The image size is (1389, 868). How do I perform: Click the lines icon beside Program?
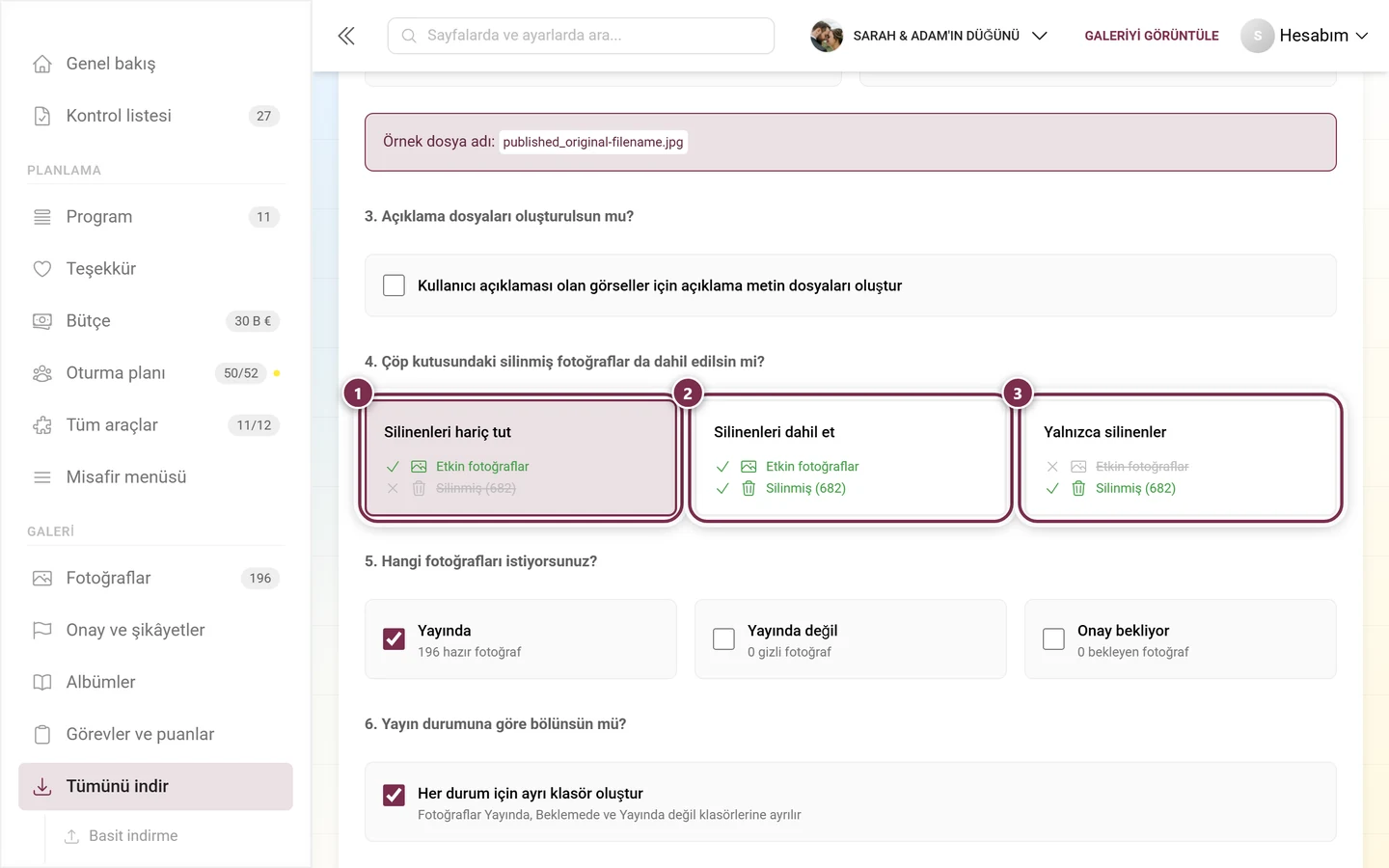(x=42, y=217)
